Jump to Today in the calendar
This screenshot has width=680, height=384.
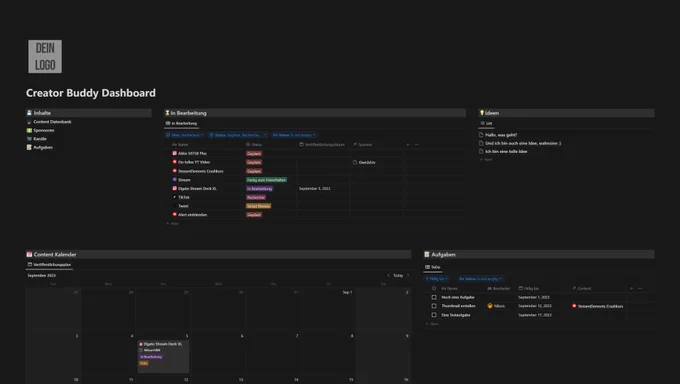click(x=398, y=276)
